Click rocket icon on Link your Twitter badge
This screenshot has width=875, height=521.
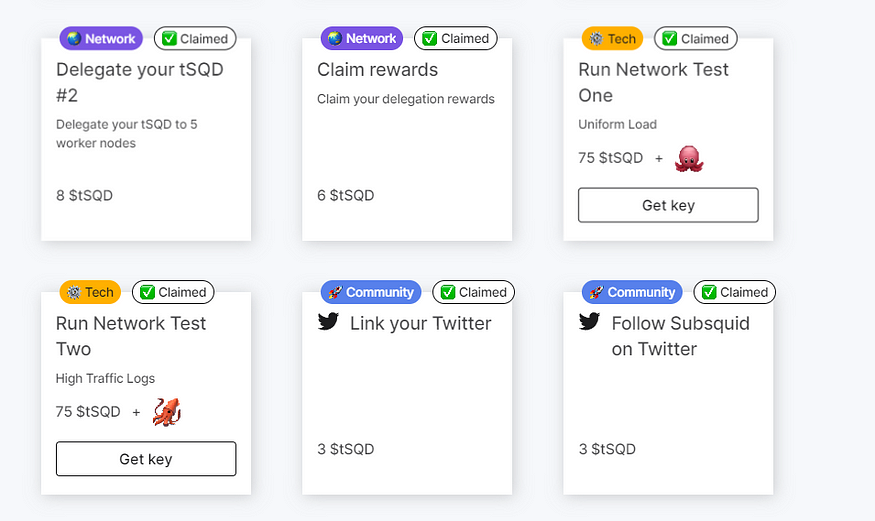click(x=335, y=292)
